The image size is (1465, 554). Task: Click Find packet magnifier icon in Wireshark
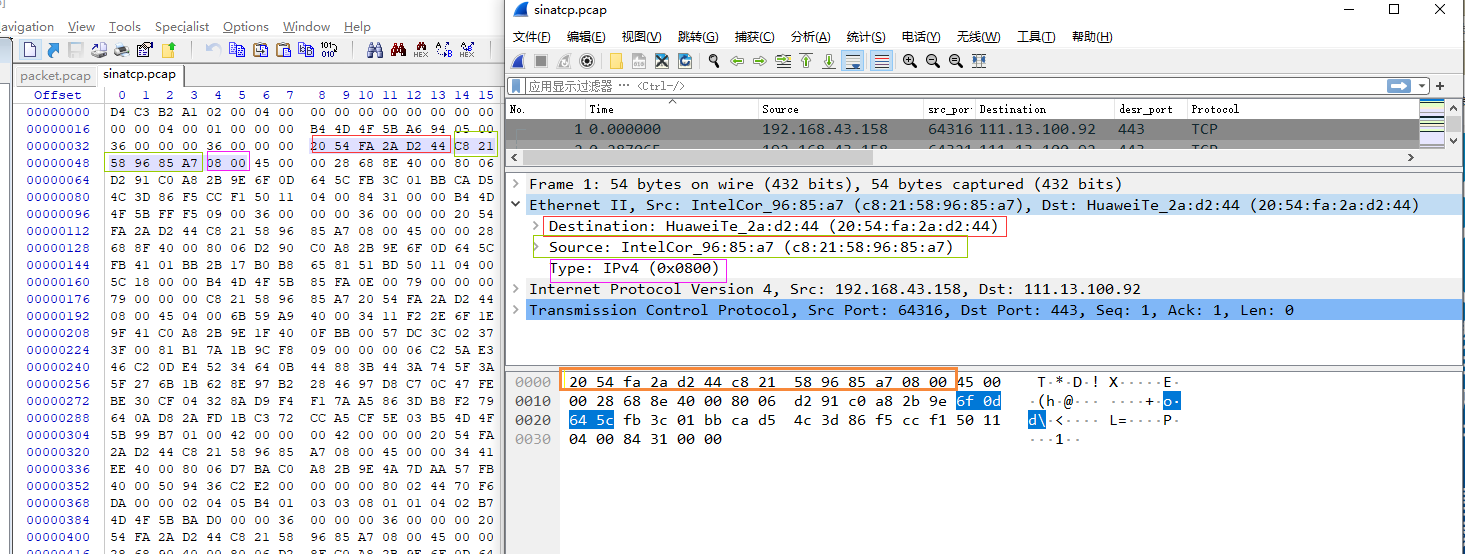[714, 61]
